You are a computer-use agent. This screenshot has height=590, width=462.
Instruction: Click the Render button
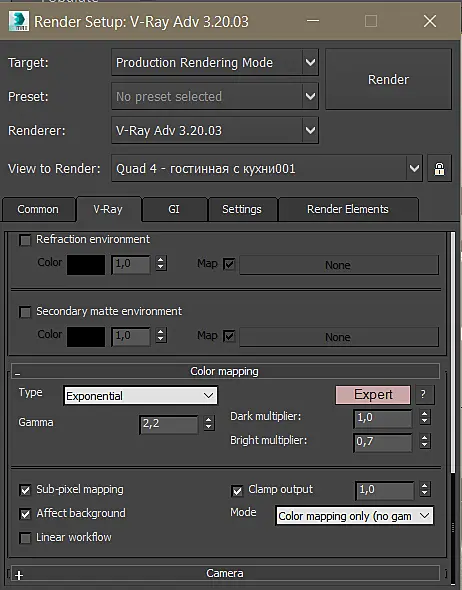click(x=388, y=79)
